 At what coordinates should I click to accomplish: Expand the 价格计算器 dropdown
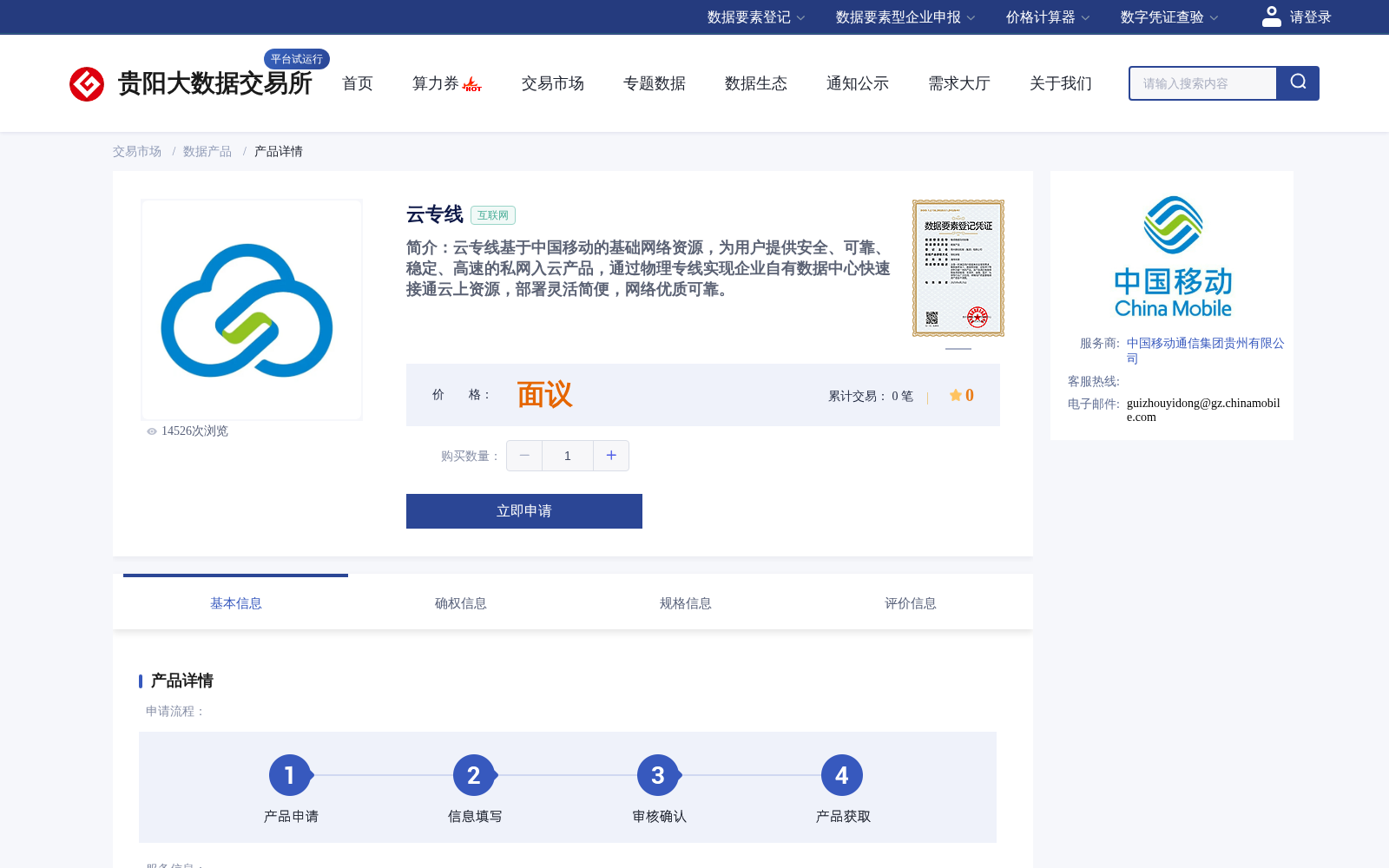(x=1048, y=17)
